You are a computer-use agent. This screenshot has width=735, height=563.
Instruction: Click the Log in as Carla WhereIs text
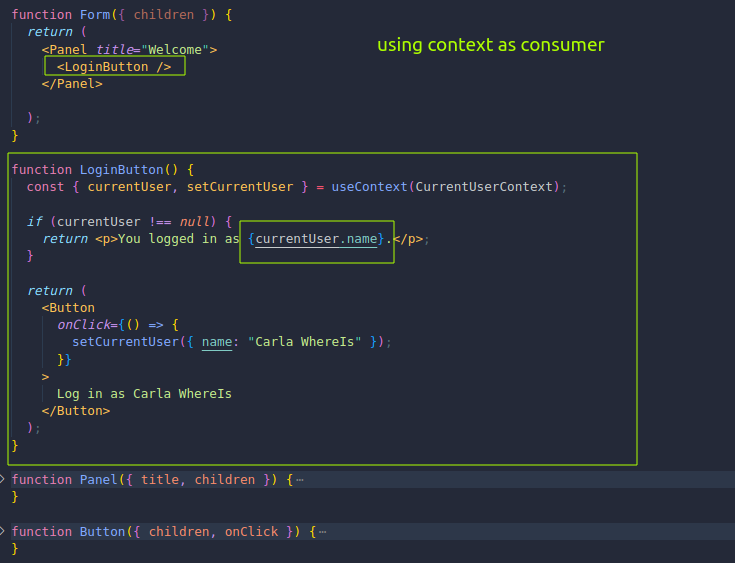(144, 394)
